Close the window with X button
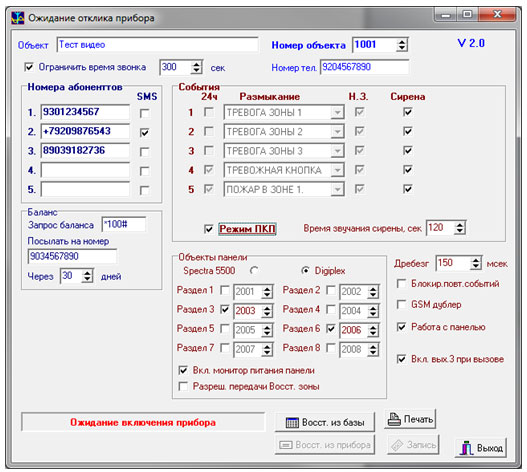The height and width of the screenshot is (472, 527). click(x=497, y=15)
